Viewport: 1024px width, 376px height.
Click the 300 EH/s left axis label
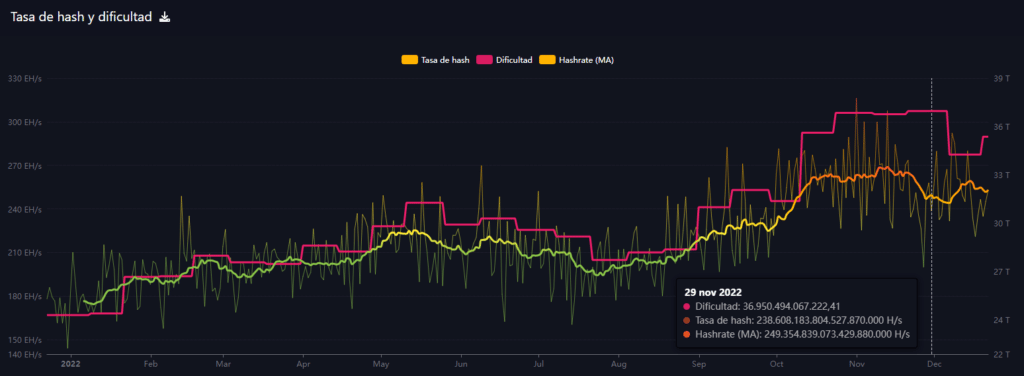(24, 122)
